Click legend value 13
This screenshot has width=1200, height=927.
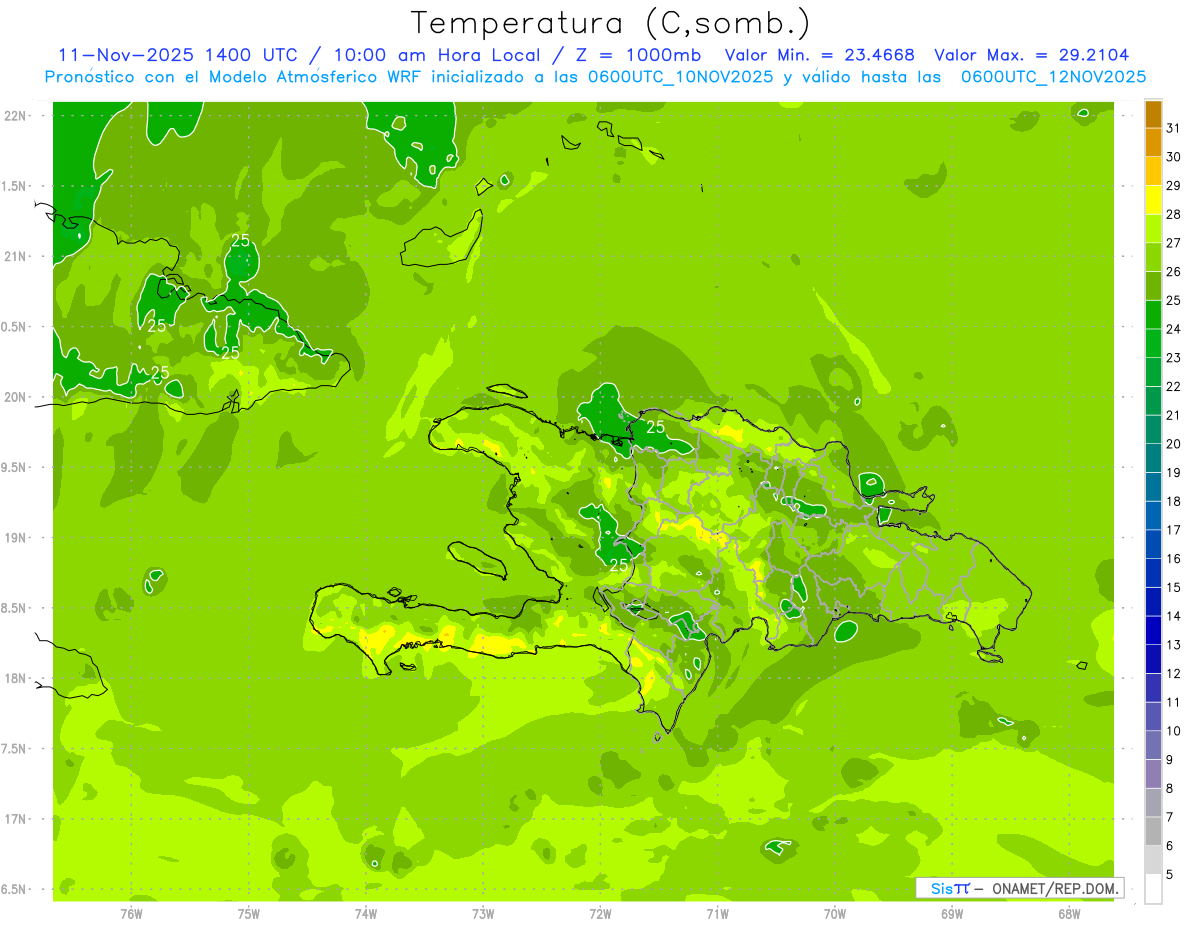(x=1174, y=644)
